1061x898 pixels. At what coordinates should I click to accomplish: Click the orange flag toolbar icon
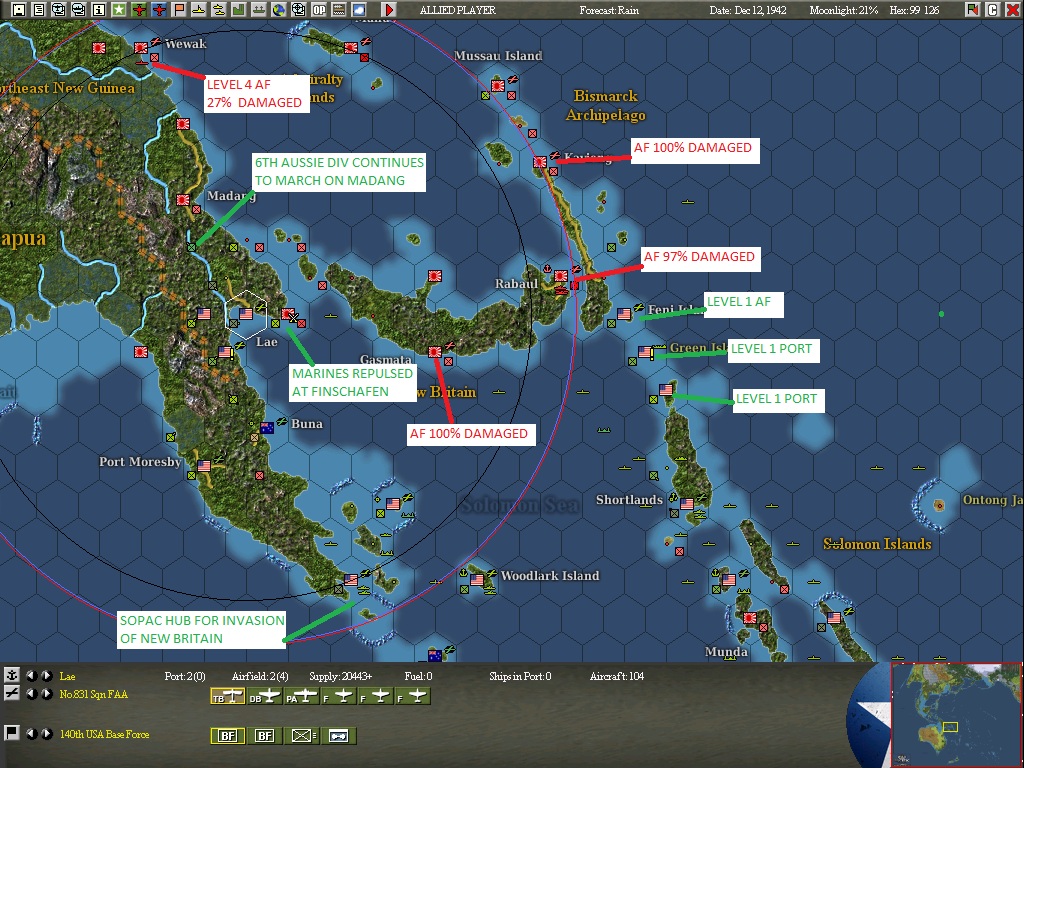(x=179, y=9)
